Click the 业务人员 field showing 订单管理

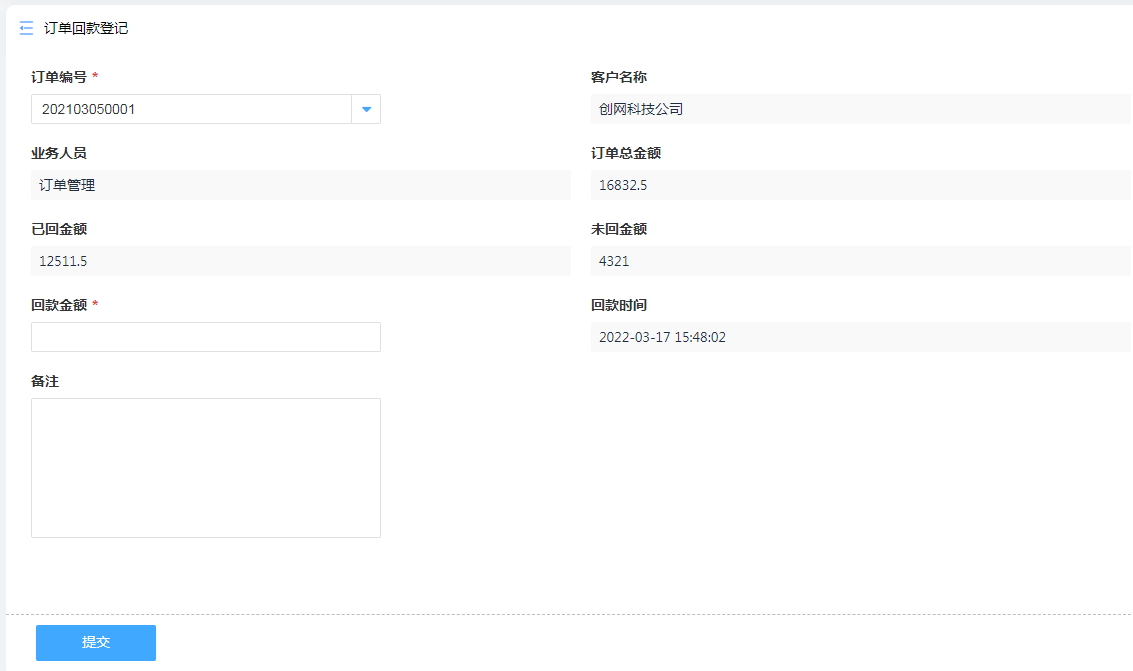click(x=300, y=185)
